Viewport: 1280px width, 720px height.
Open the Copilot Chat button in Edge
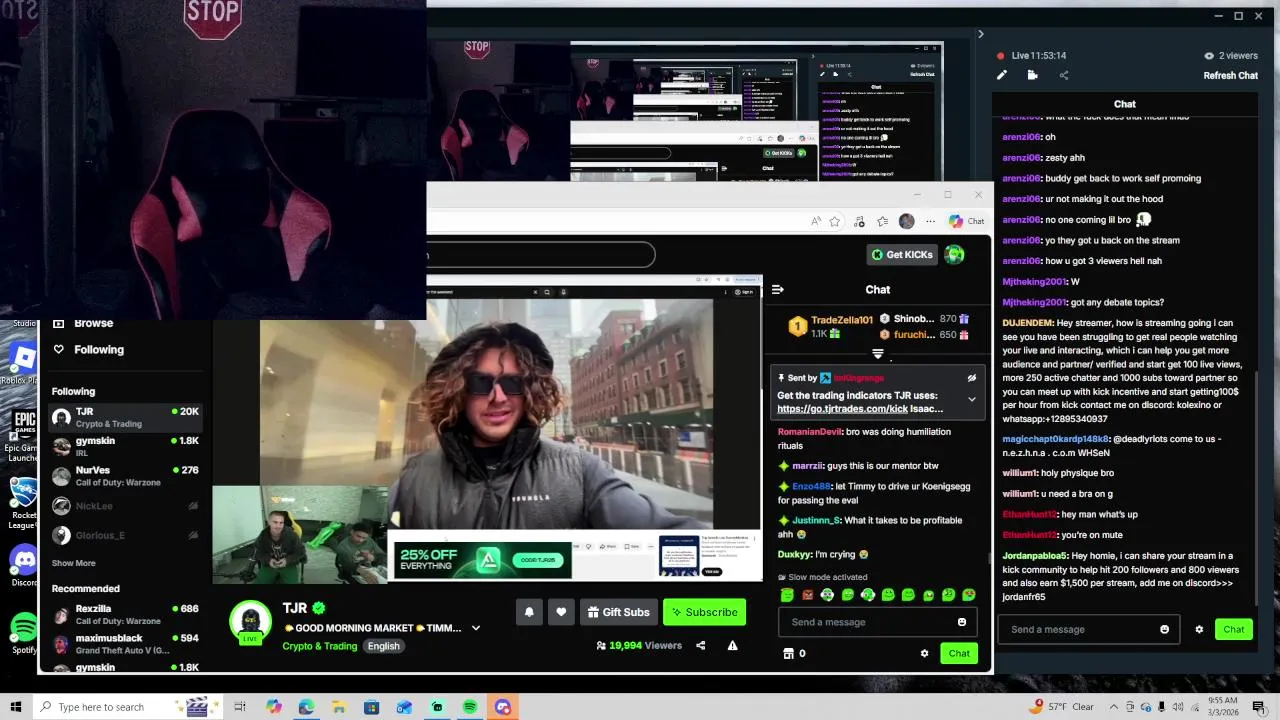point(967,221)
